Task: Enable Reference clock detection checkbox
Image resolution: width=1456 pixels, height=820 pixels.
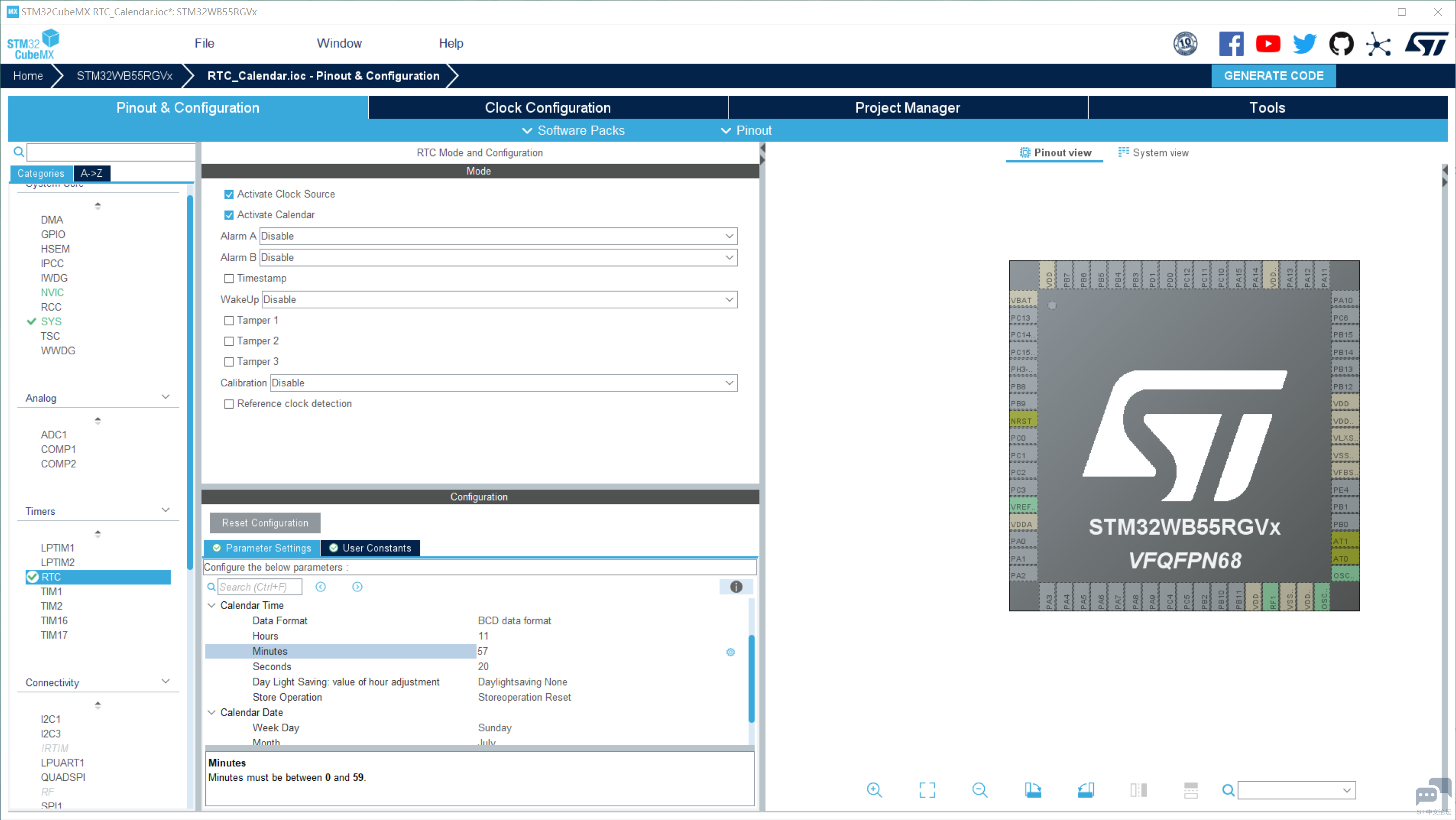Action: [229, 404]
